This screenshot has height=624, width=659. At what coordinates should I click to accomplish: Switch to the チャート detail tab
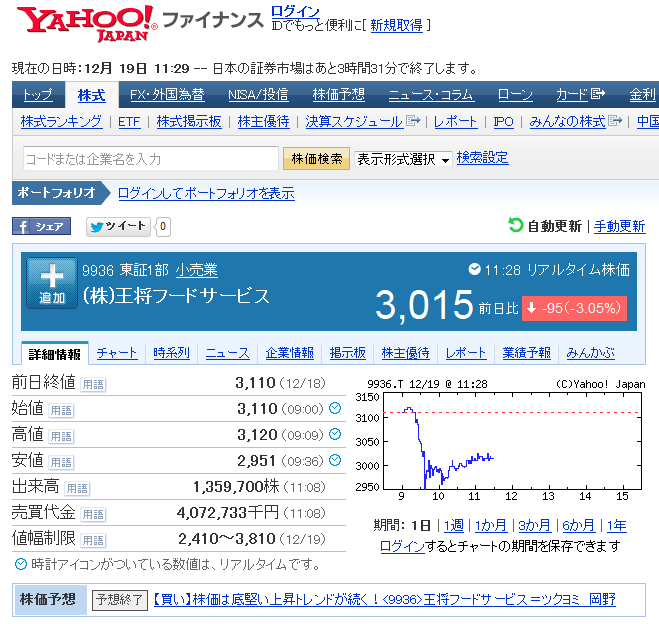[x=116, y=353]
